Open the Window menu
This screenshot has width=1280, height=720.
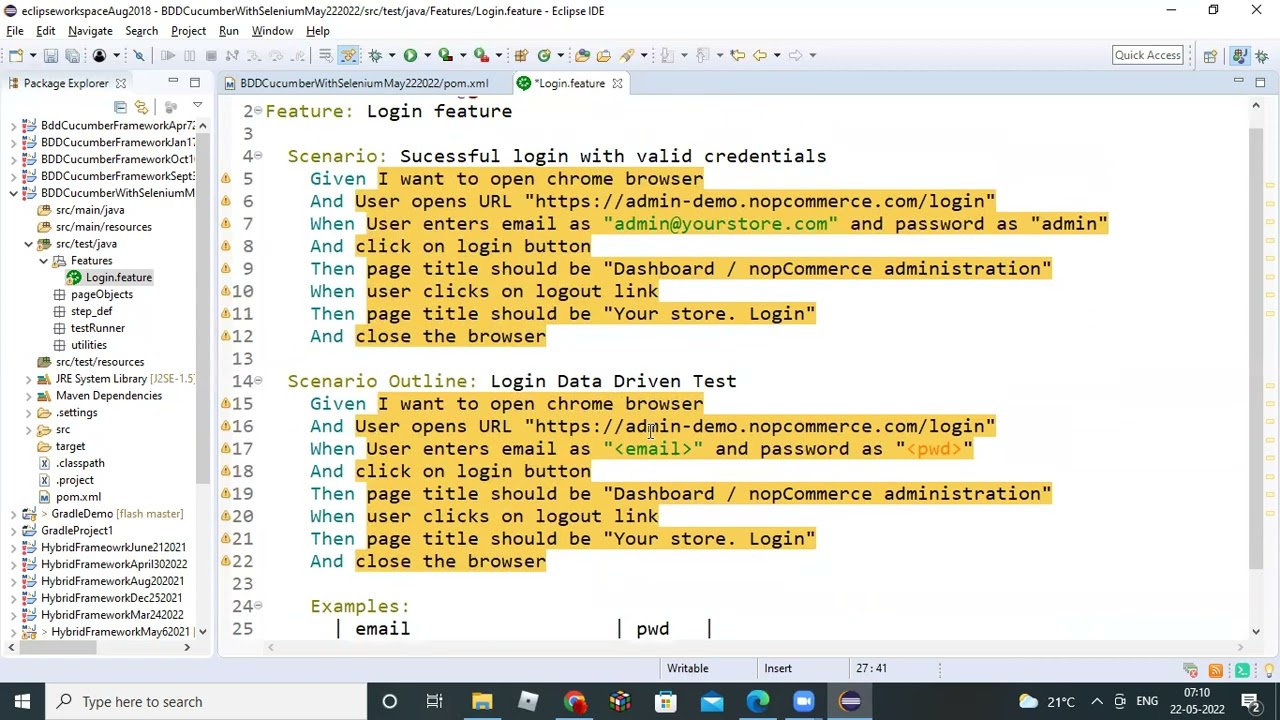tap(272, 31)
